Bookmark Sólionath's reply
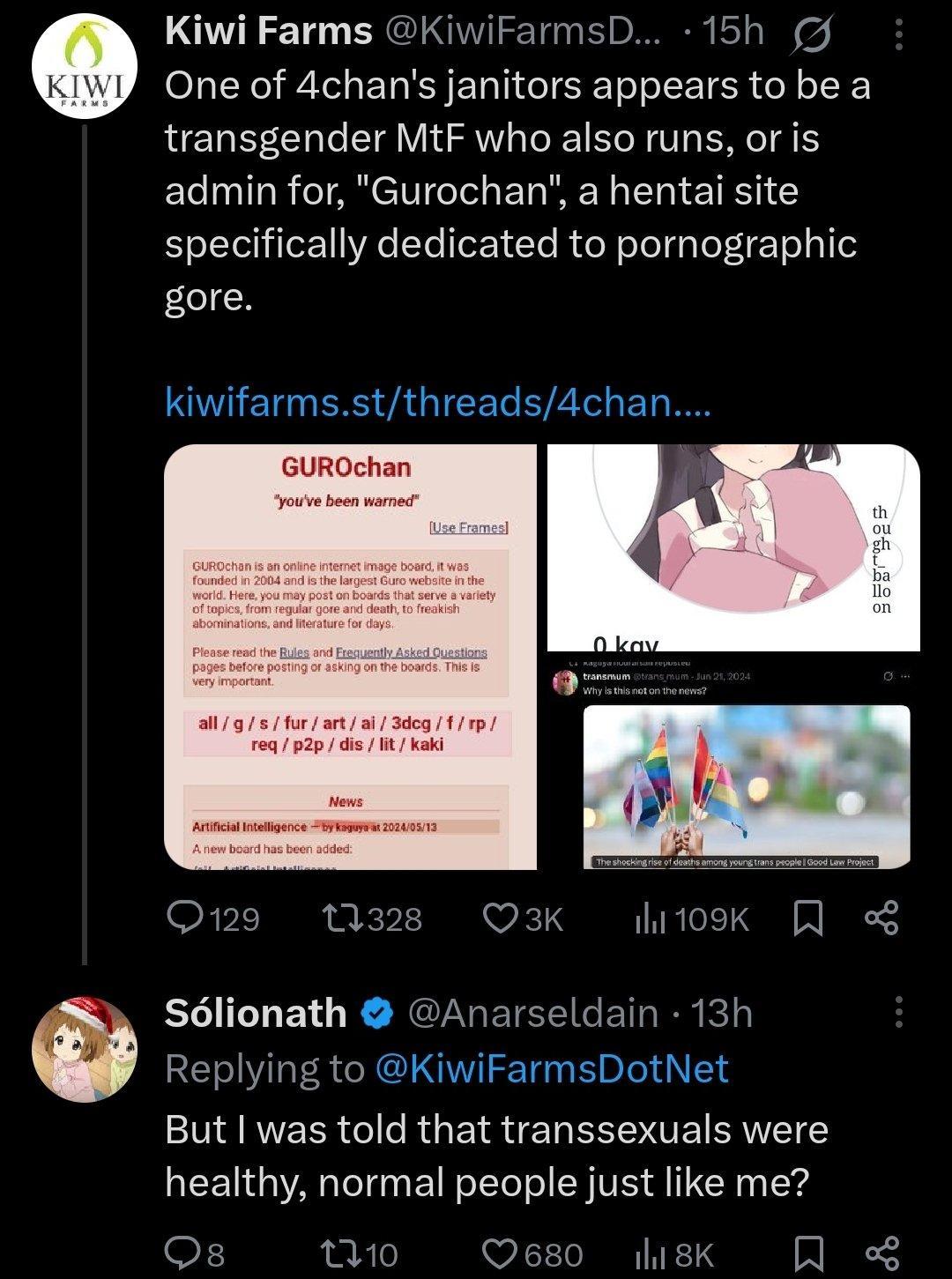The width and height of the screenshot is (952, 1279). [808, 1253]
